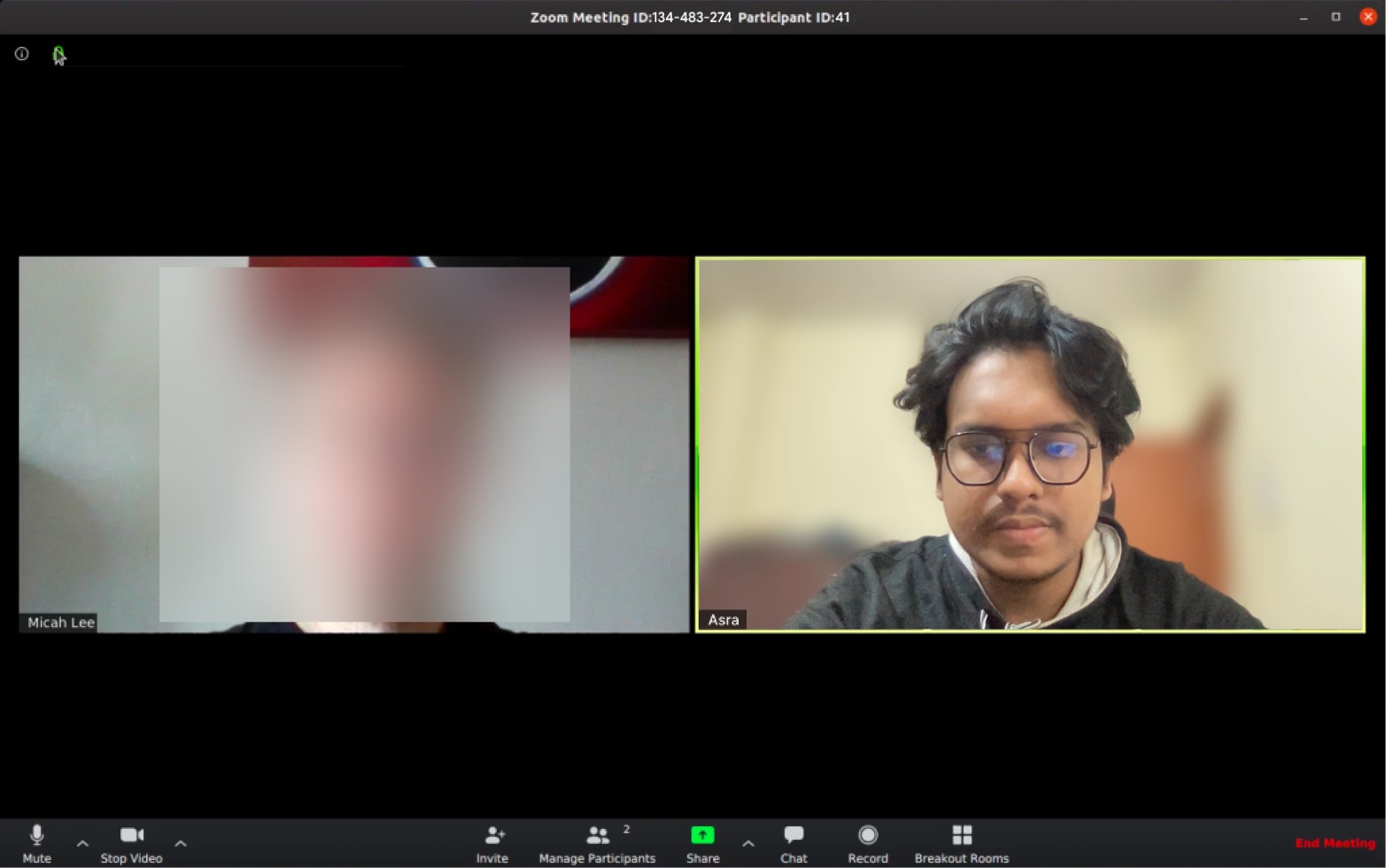Start recording with the Record button
Viewport: 1386px width, 868px height.
867,843
